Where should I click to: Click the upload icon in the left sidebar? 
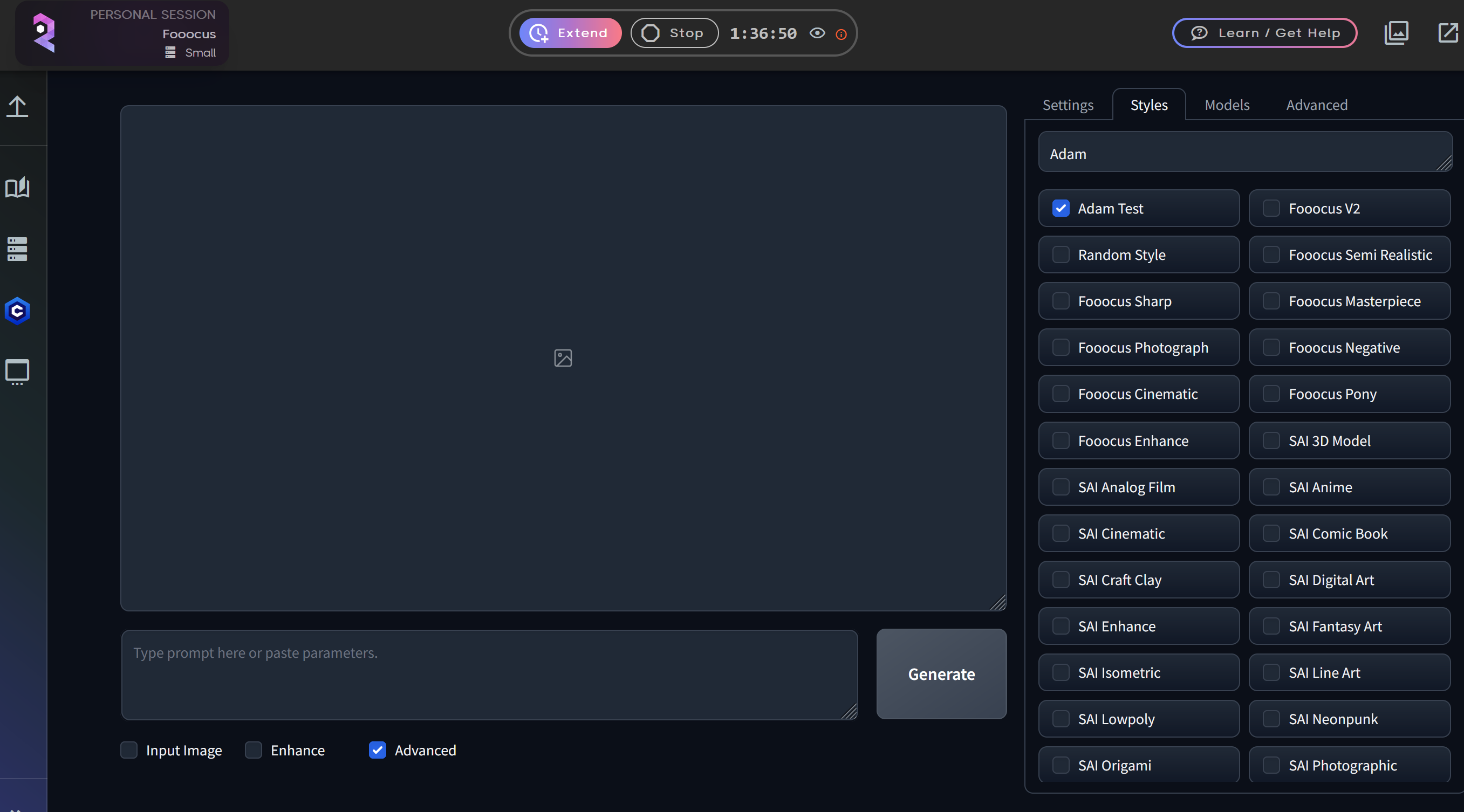tap(17, 107)
